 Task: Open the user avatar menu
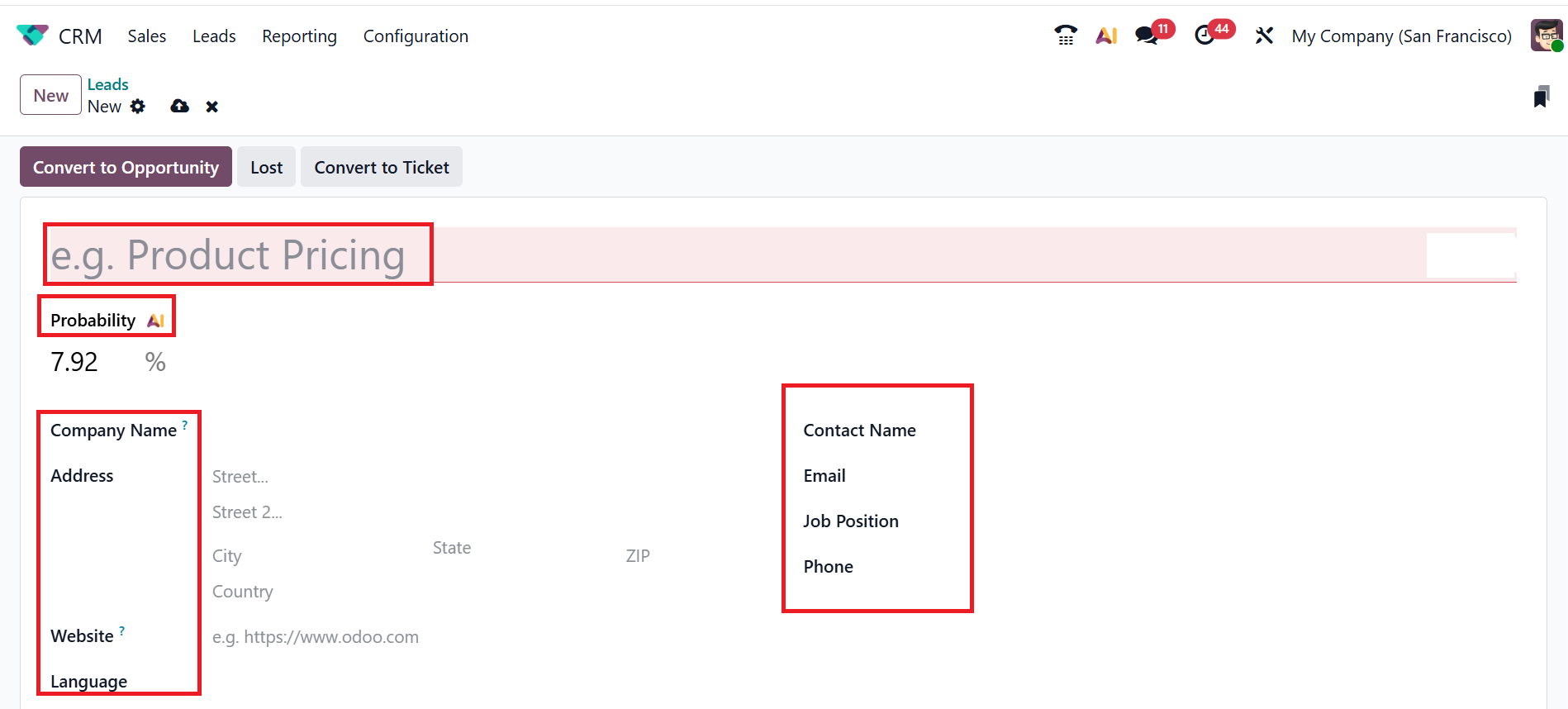pos(1546,36)
